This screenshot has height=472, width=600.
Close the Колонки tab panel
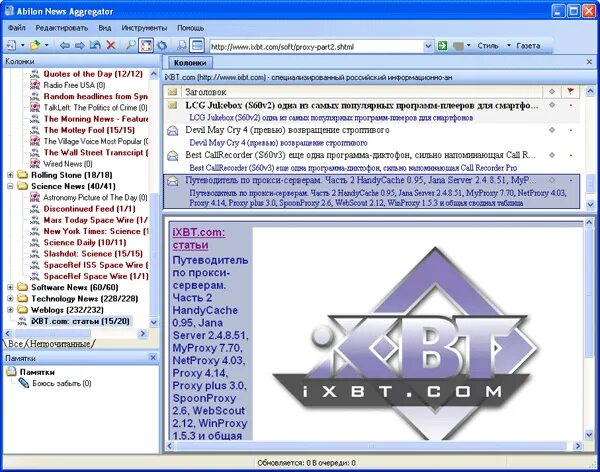[x=589, y=62]
